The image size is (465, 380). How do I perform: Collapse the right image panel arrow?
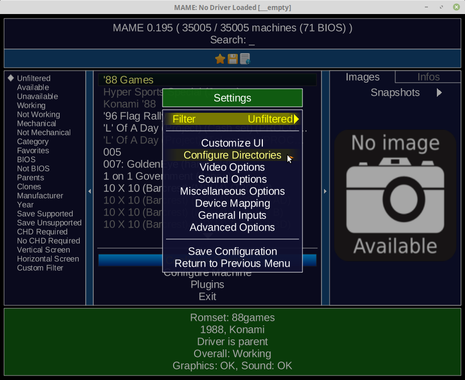click(x=325, y=191)
